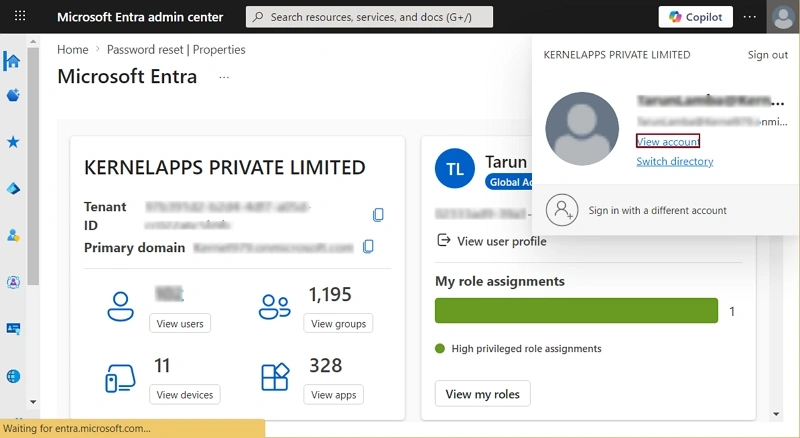This screenshot has width=800, height=438.
Task: Click View apps button
Action: [334, 395]
